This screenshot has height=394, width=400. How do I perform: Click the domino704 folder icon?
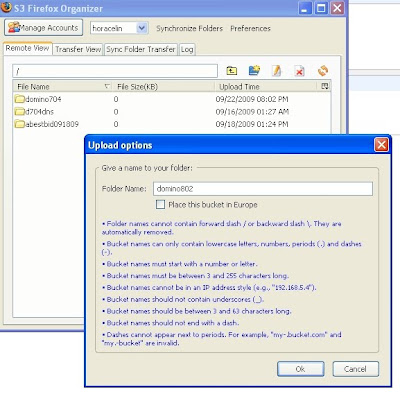pos(20,99)
